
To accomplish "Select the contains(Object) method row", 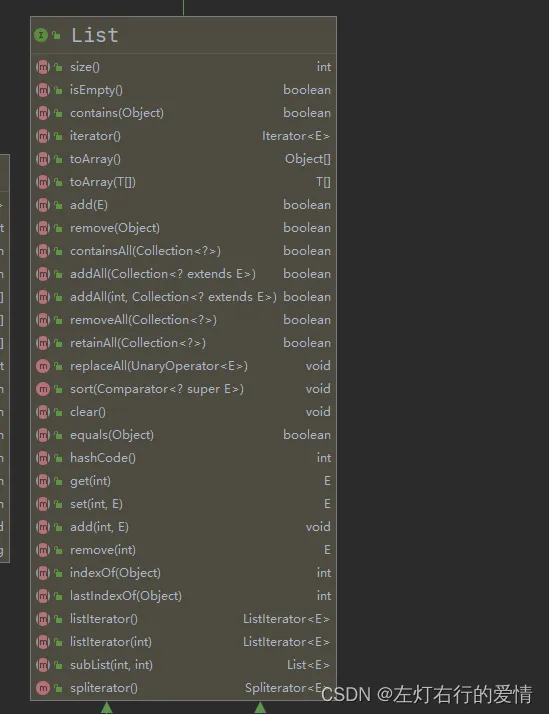I will (183, 113).
